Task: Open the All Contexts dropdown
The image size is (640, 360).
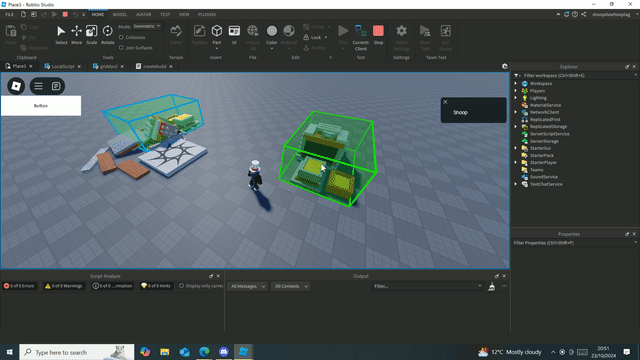Action: coord(291,287)
